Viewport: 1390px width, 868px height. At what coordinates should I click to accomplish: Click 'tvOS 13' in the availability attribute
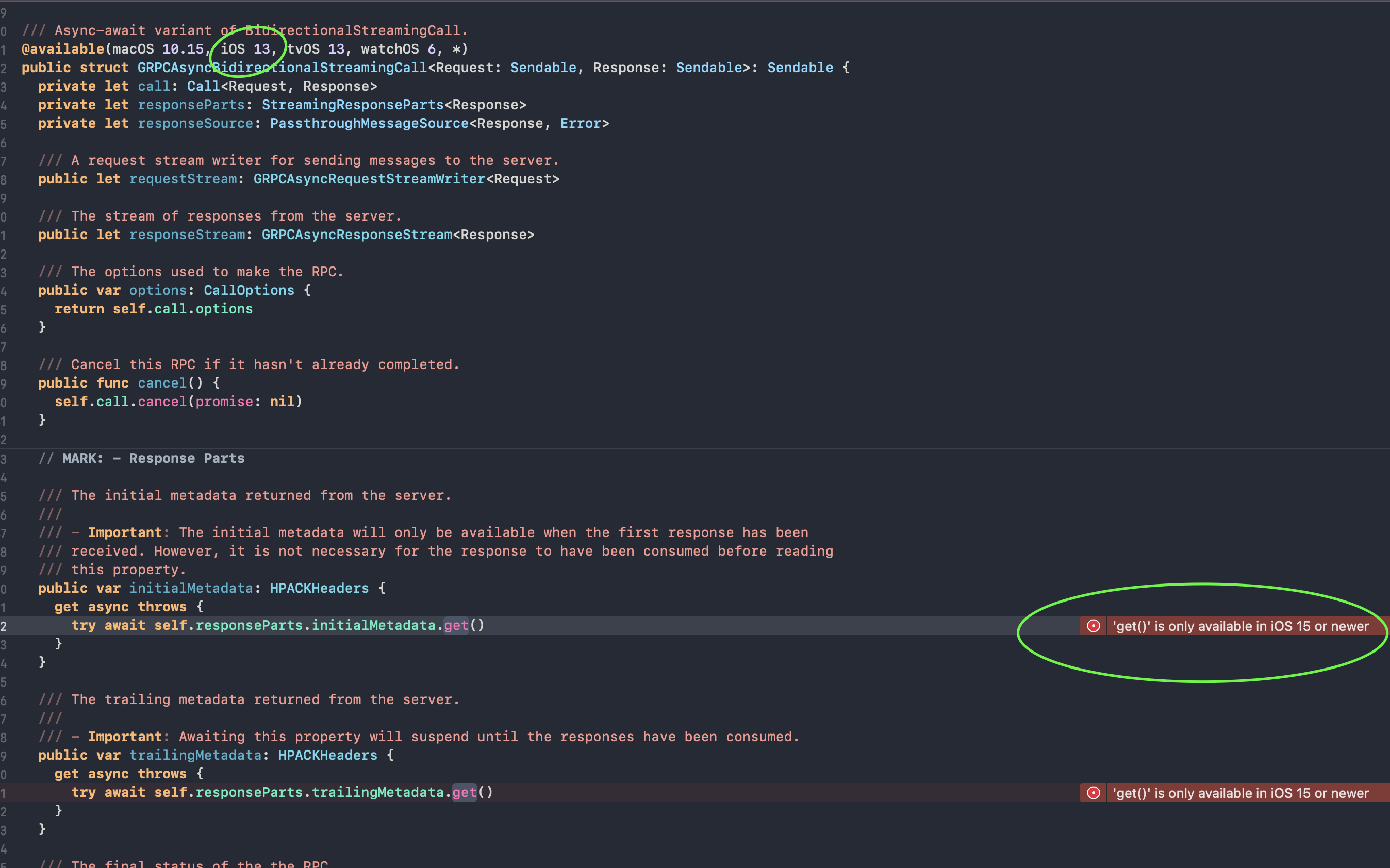pos(316,49)
